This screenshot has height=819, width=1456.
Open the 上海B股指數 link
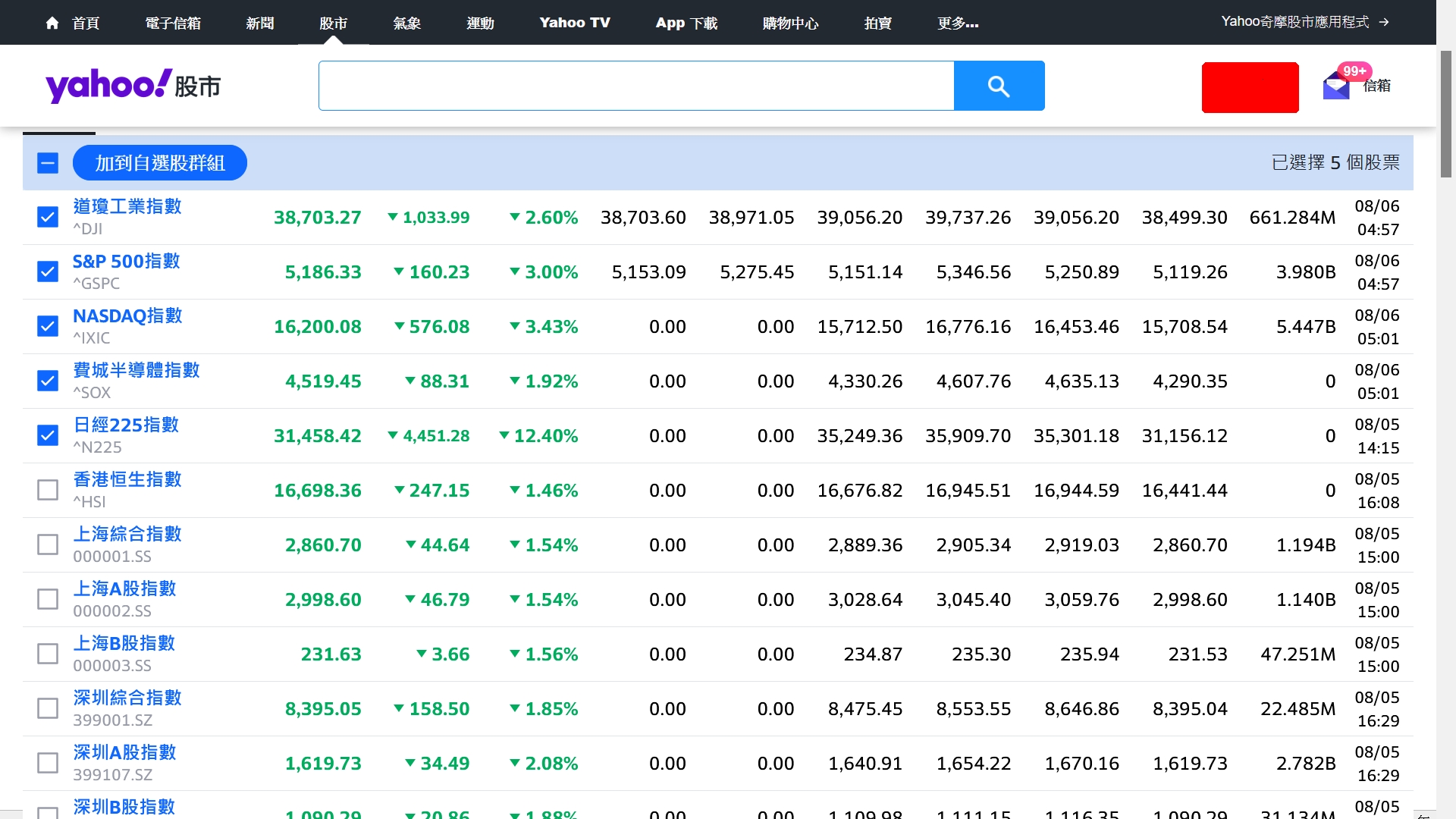tap(124, 643)
